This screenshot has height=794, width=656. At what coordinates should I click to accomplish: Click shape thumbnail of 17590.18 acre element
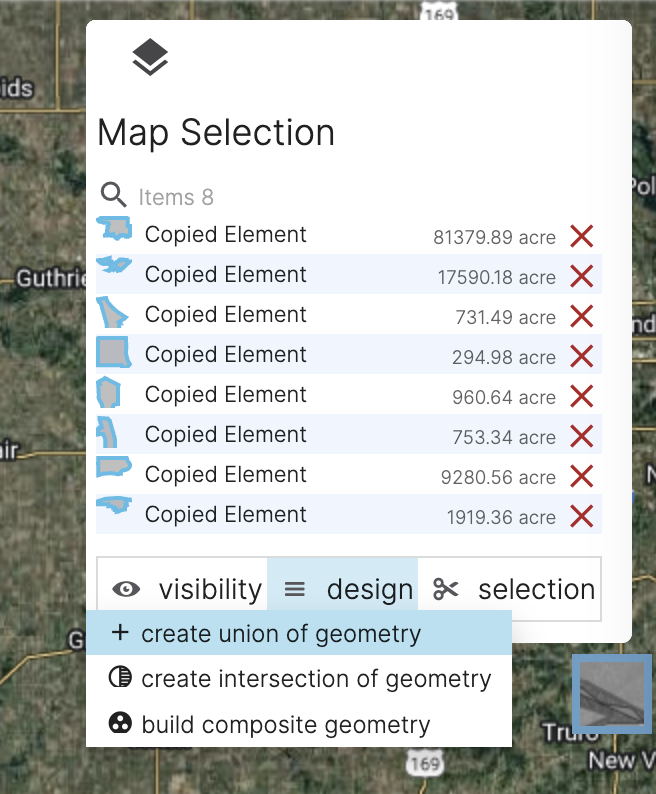(x=114, y=264)
